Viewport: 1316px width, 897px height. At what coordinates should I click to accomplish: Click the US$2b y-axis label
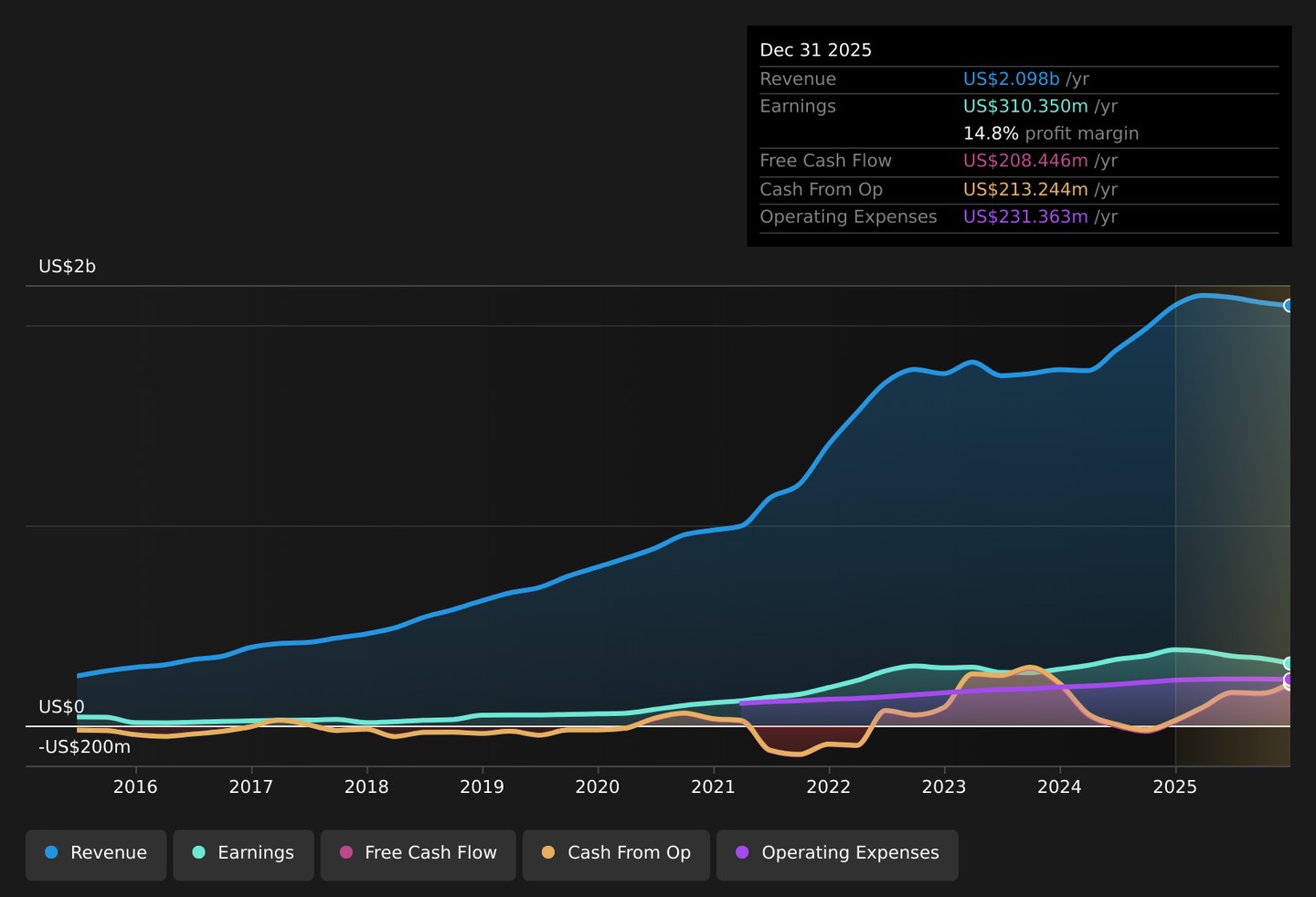coord(67,267)
